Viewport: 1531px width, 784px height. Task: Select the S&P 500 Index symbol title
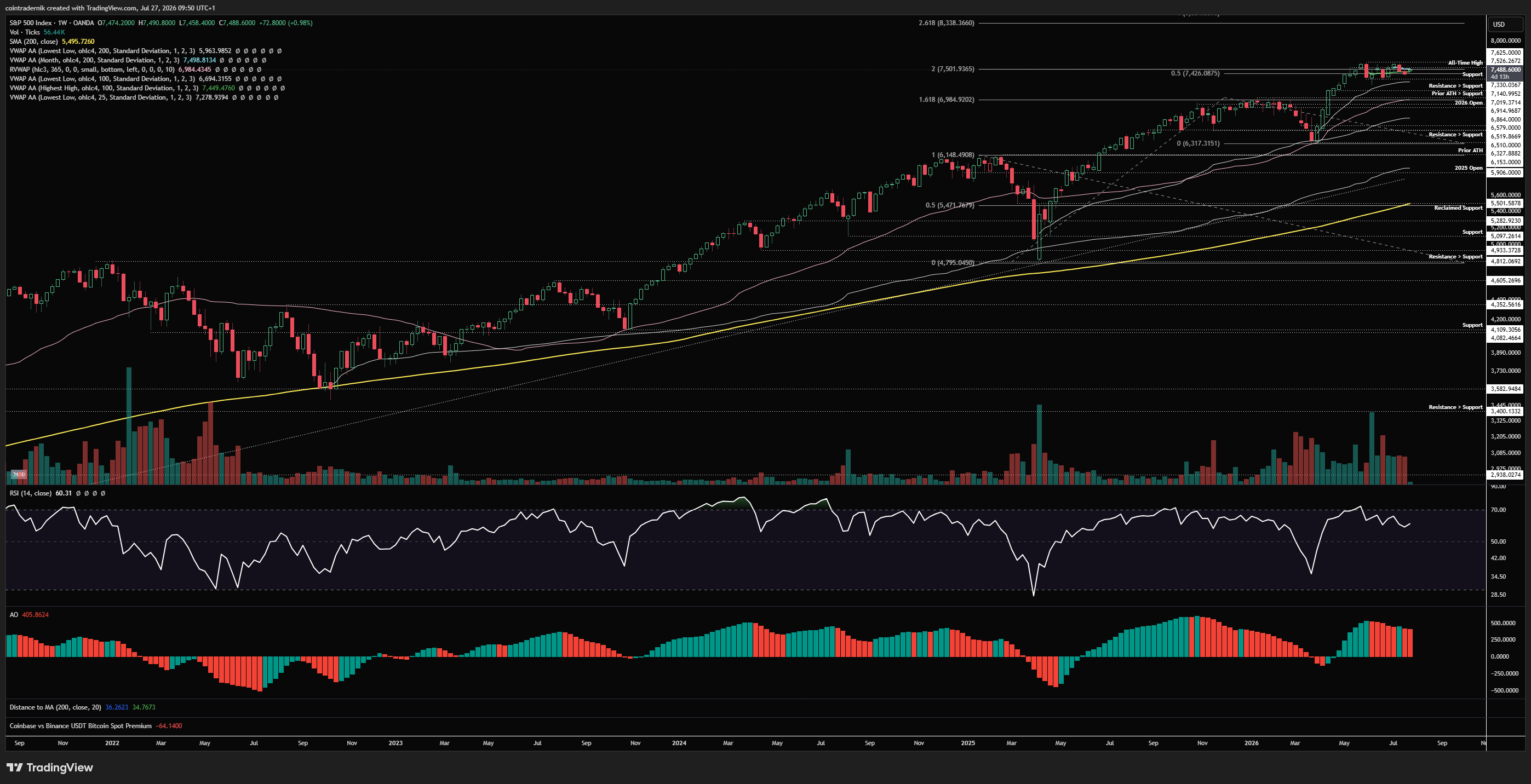point(51,22)
